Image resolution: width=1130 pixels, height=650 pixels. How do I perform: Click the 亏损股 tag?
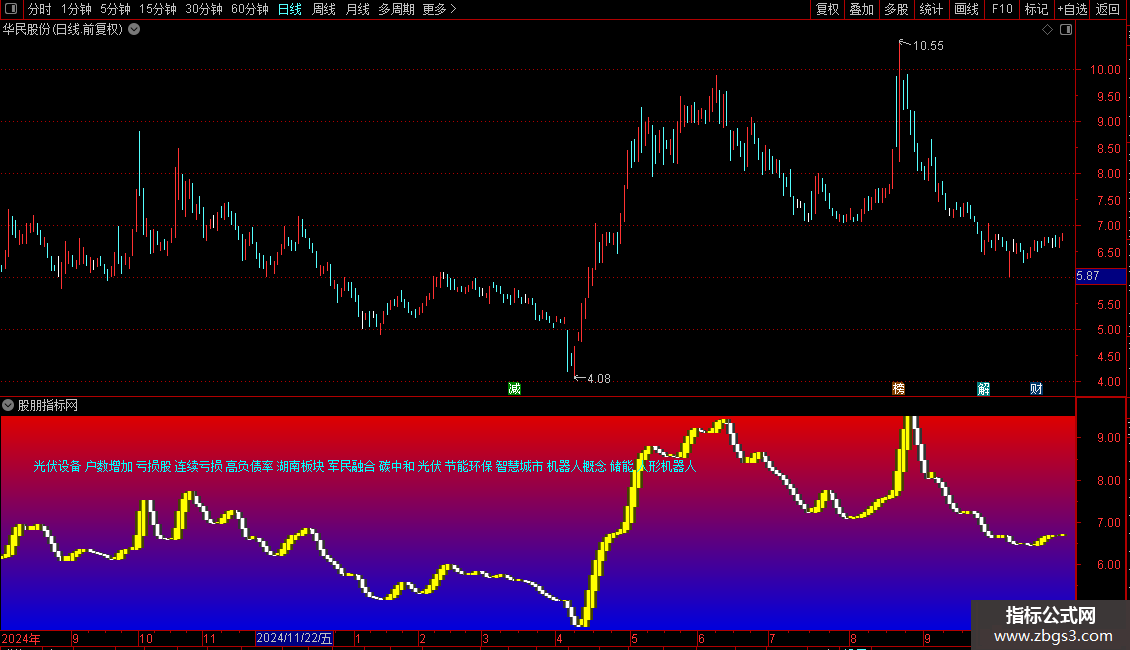154,466
